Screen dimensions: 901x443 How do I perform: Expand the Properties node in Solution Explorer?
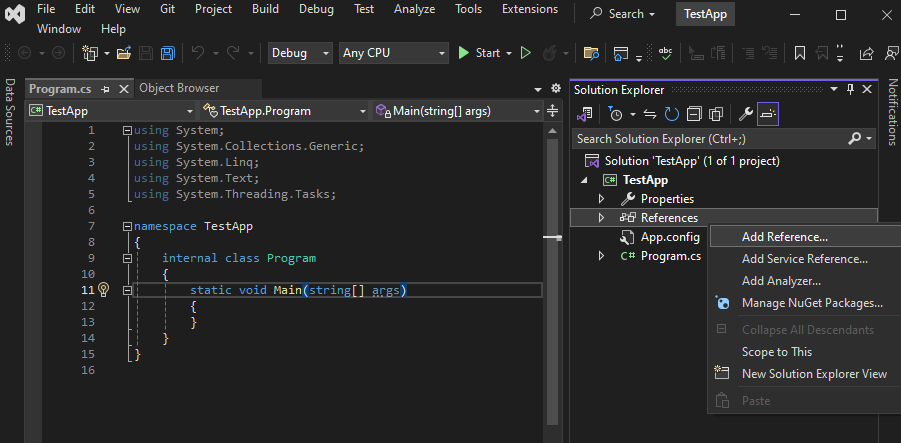tap(602, 199)
